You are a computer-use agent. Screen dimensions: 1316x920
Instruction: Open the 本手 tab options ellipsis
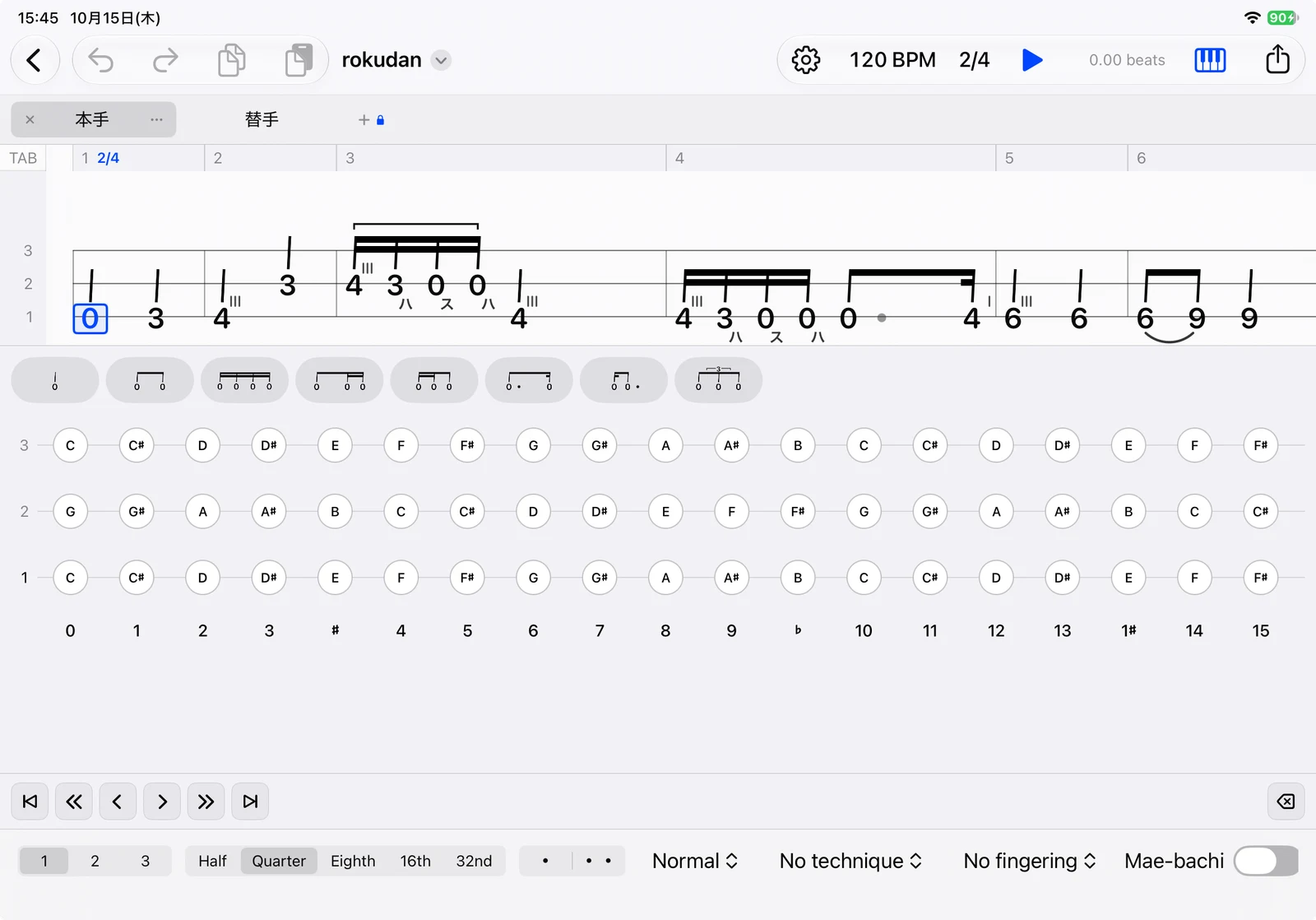[156, 119]
